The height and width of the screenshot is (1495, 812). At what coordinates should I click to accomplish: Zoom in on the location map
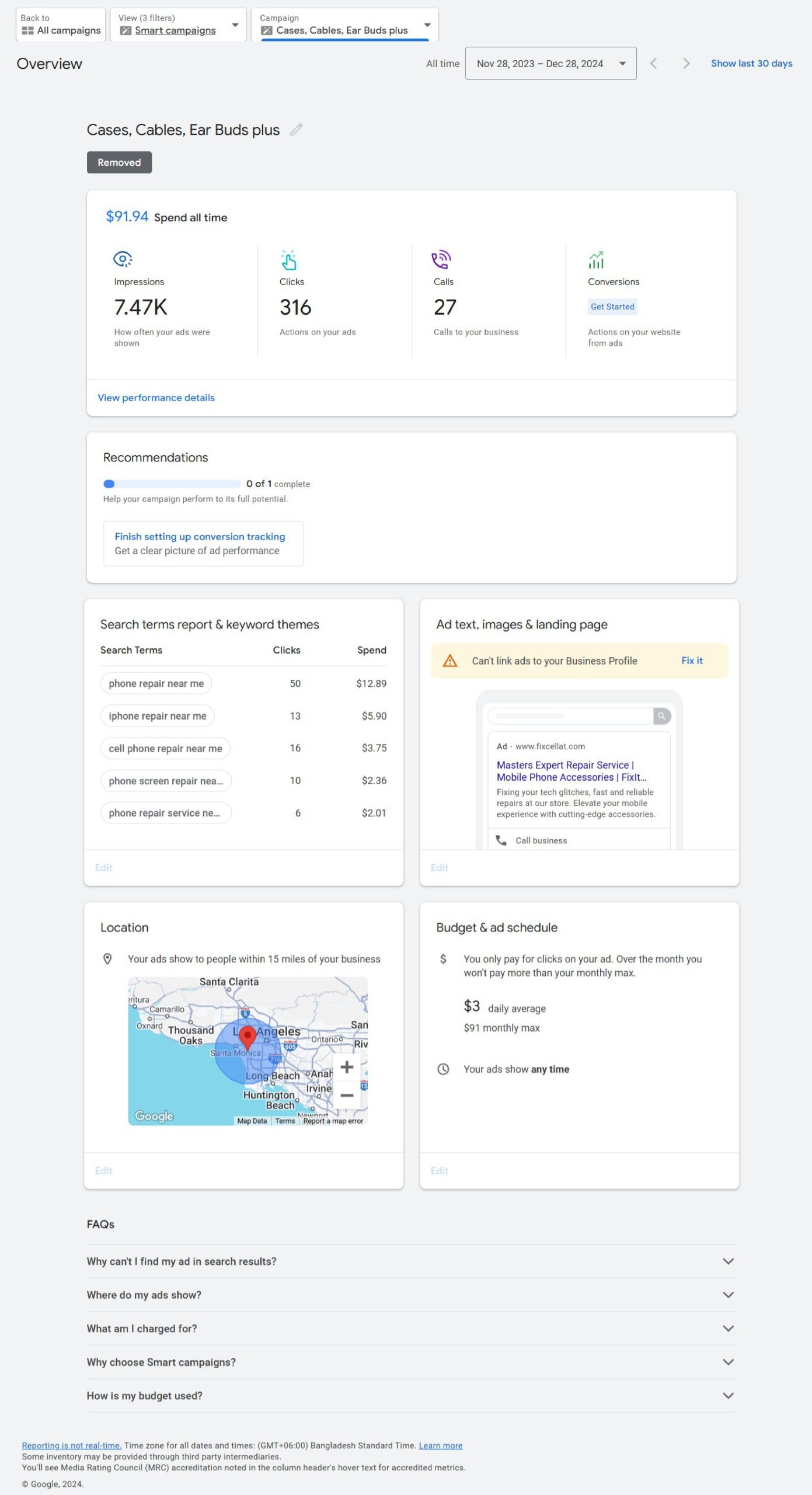(x=347, y=1067)
